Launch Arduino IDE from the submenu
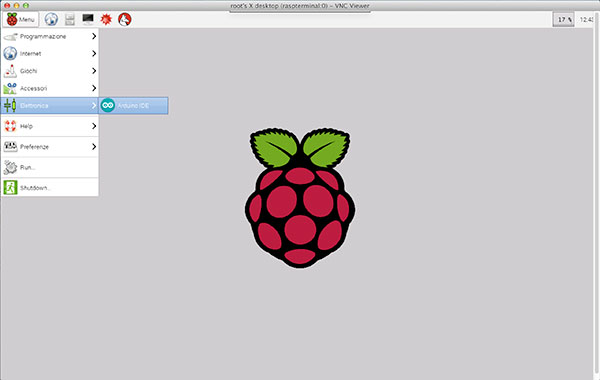 (x=134, y=105)
